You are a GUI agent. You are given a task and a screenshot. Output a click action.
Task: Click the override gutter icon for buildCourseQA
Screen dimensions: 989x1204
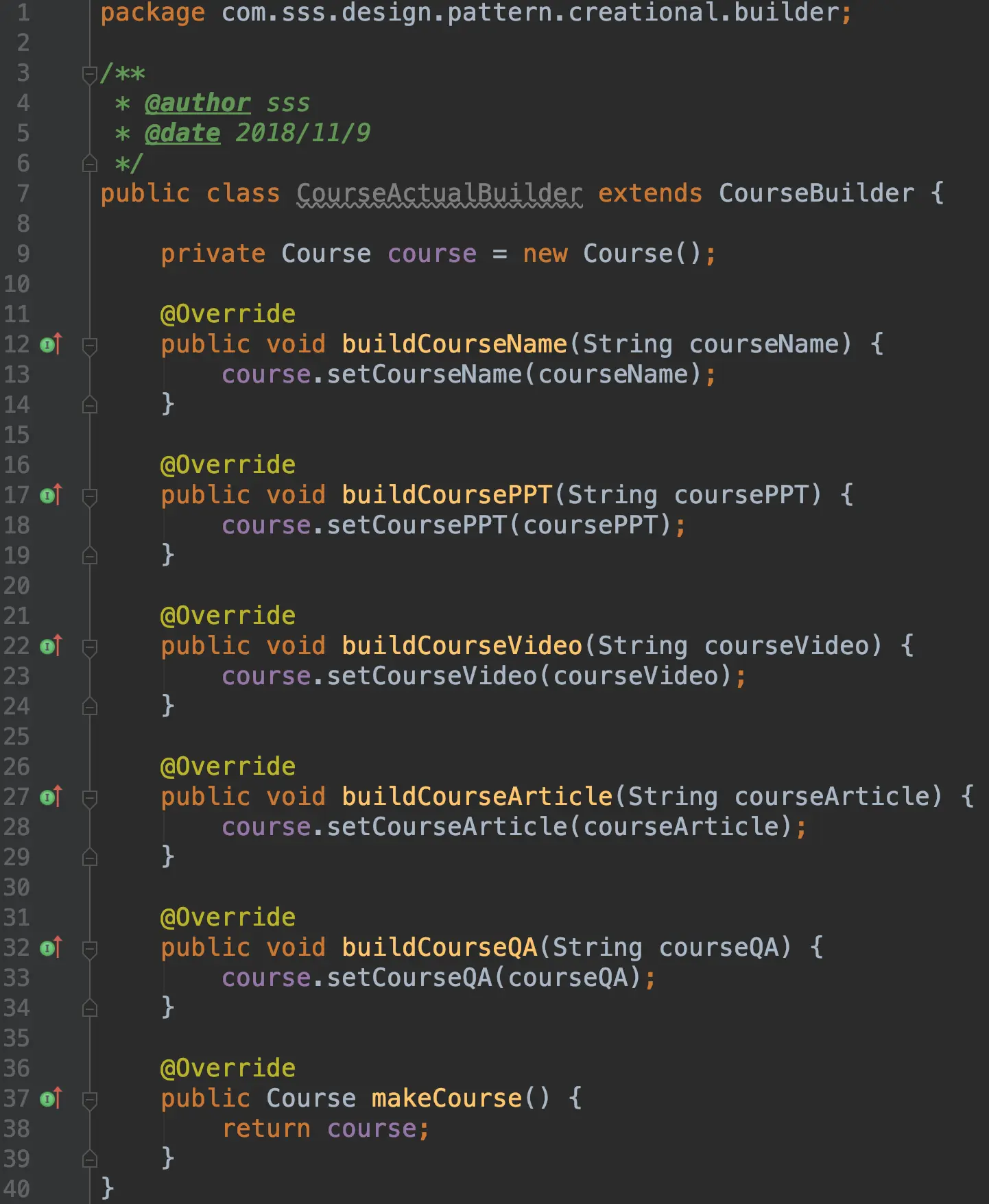(x=51, y=948)
